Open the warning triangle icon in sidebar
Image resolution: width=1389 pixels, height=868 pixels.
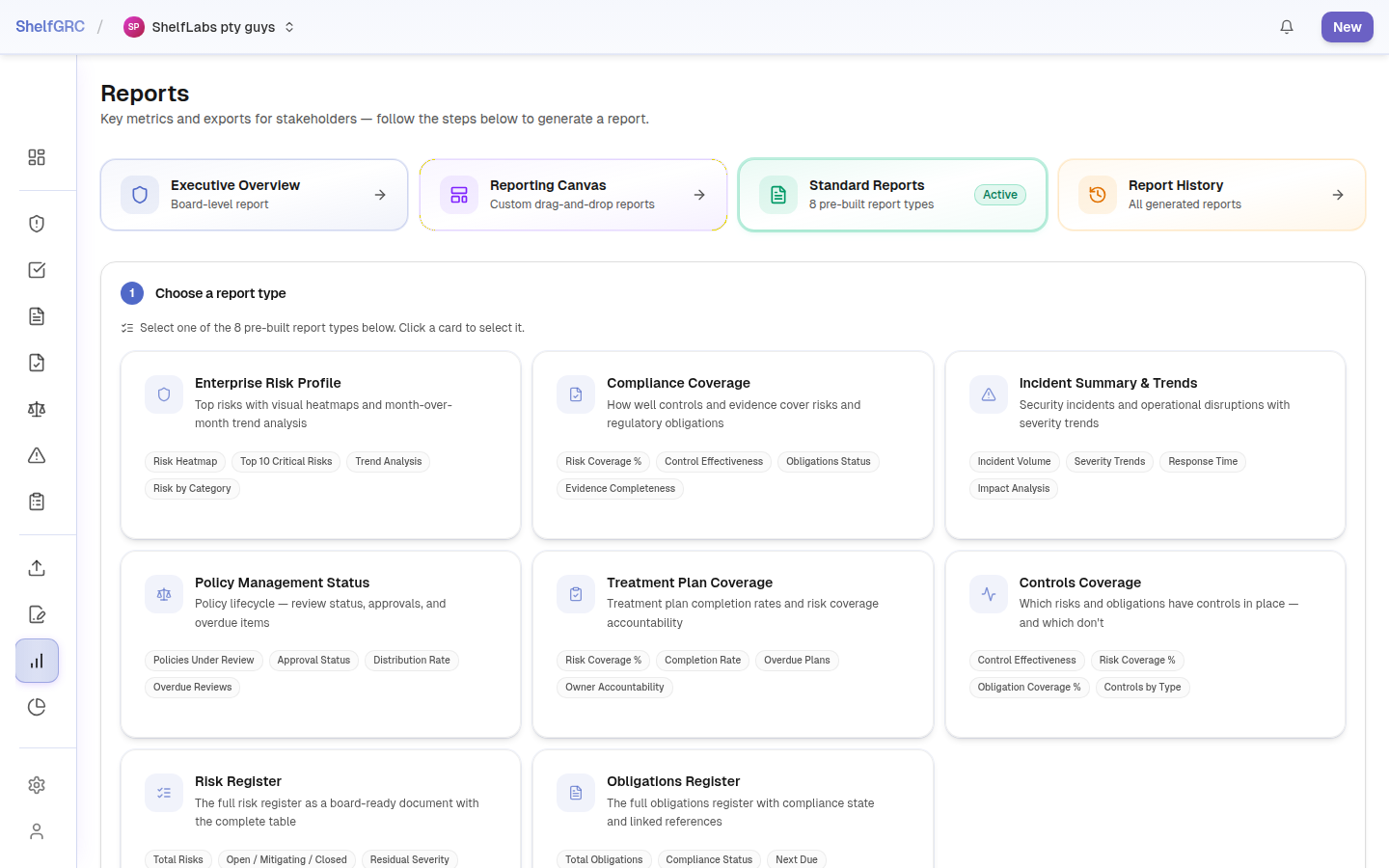tap(37, 455)
